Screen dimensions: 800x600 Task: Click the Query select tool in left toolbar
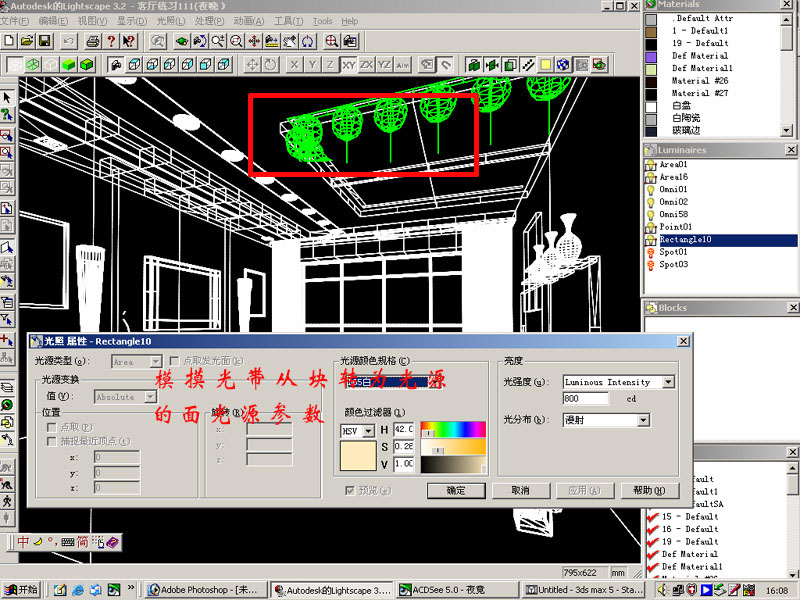pos(7,114)
